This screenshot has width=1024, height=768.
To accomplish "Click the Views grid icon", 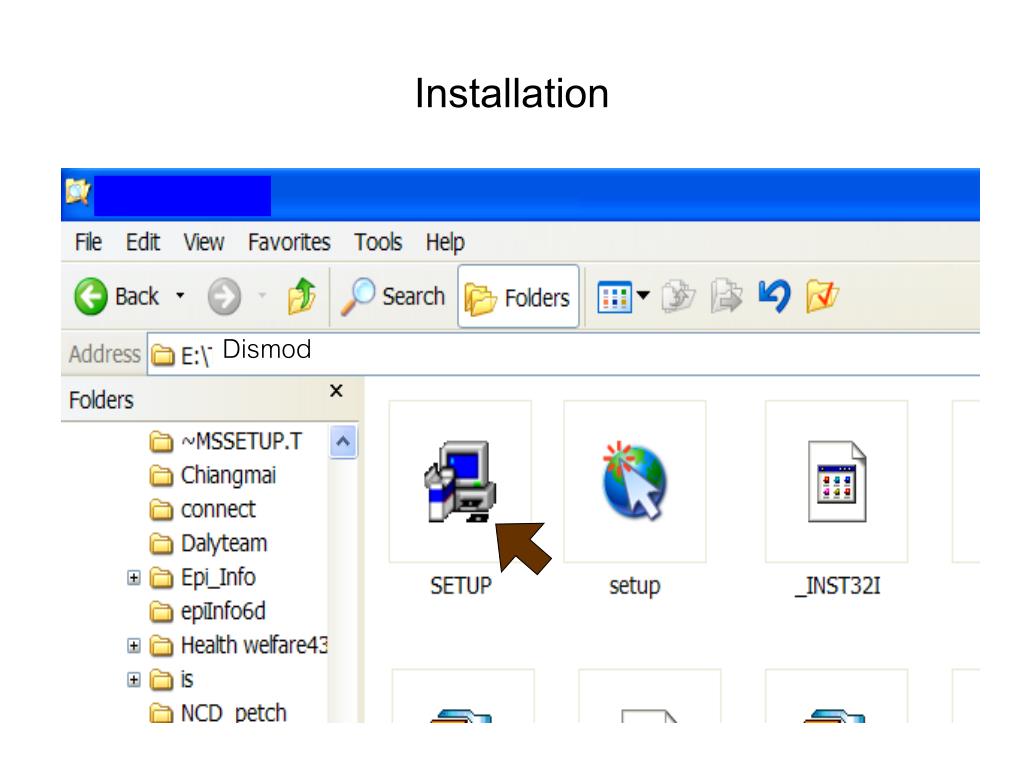I will point(615,297).
